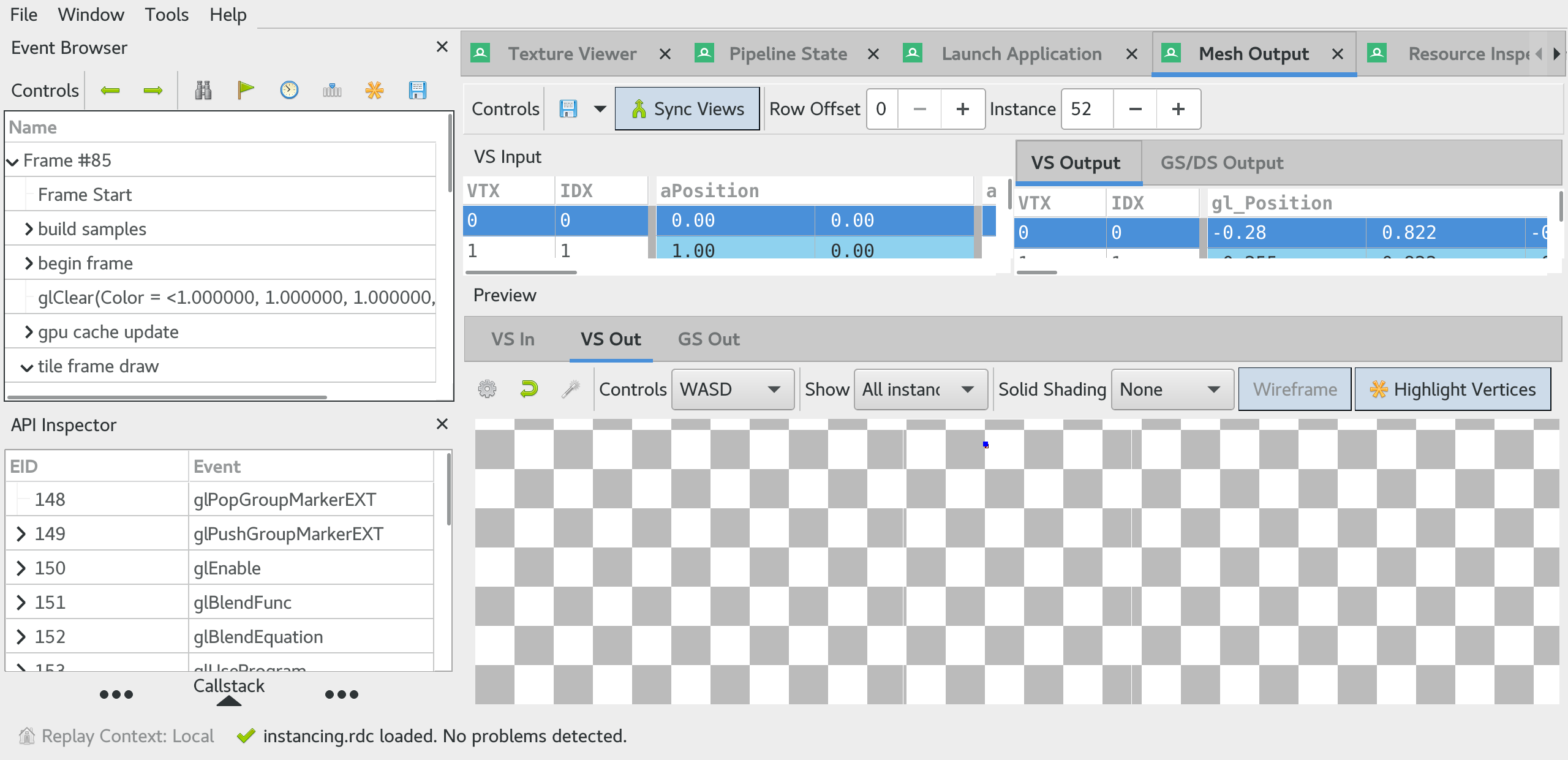Open the Solid Shading dropdown set to None
This screenshot has width=1568, height=760.
[x=1171, y=389]
